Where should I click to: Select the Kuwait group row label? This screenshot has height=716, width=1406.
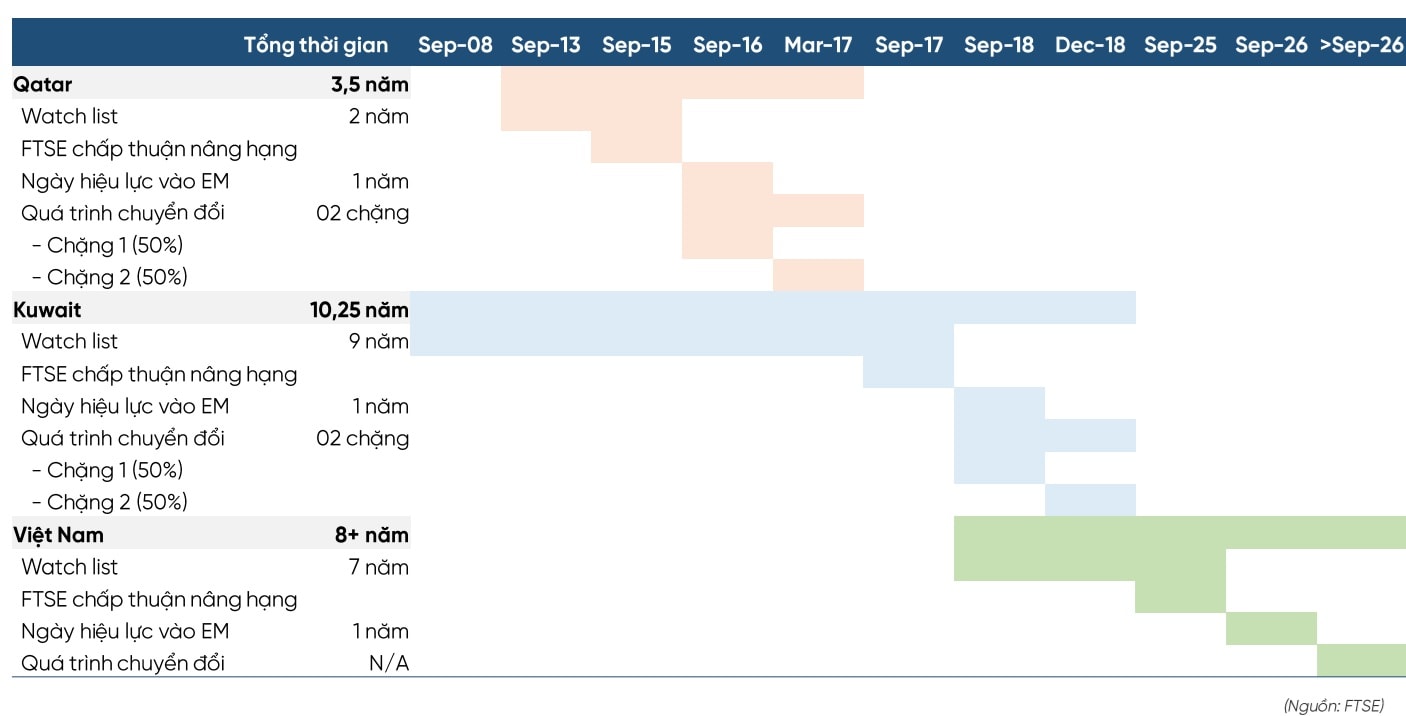click(x=47, y=309)
